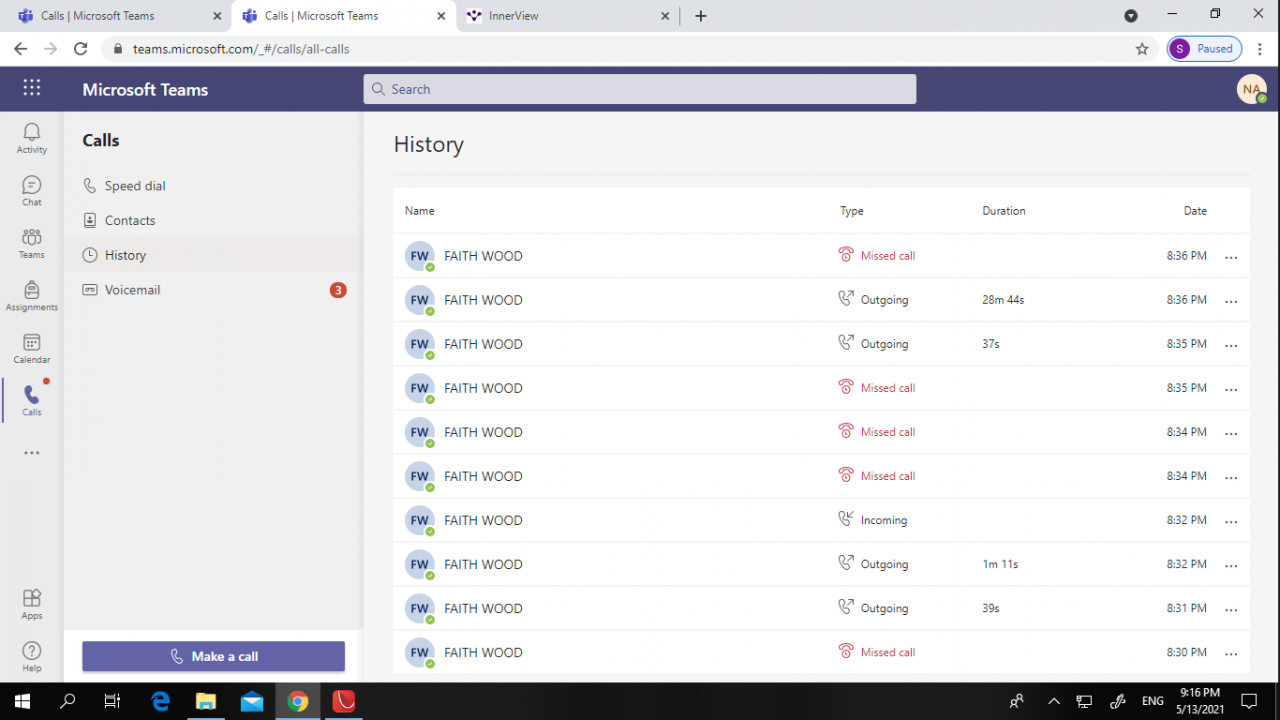Click FW avatar on the Incoming call row
This screenshot has height=720, width=1280.
(420, 520)
